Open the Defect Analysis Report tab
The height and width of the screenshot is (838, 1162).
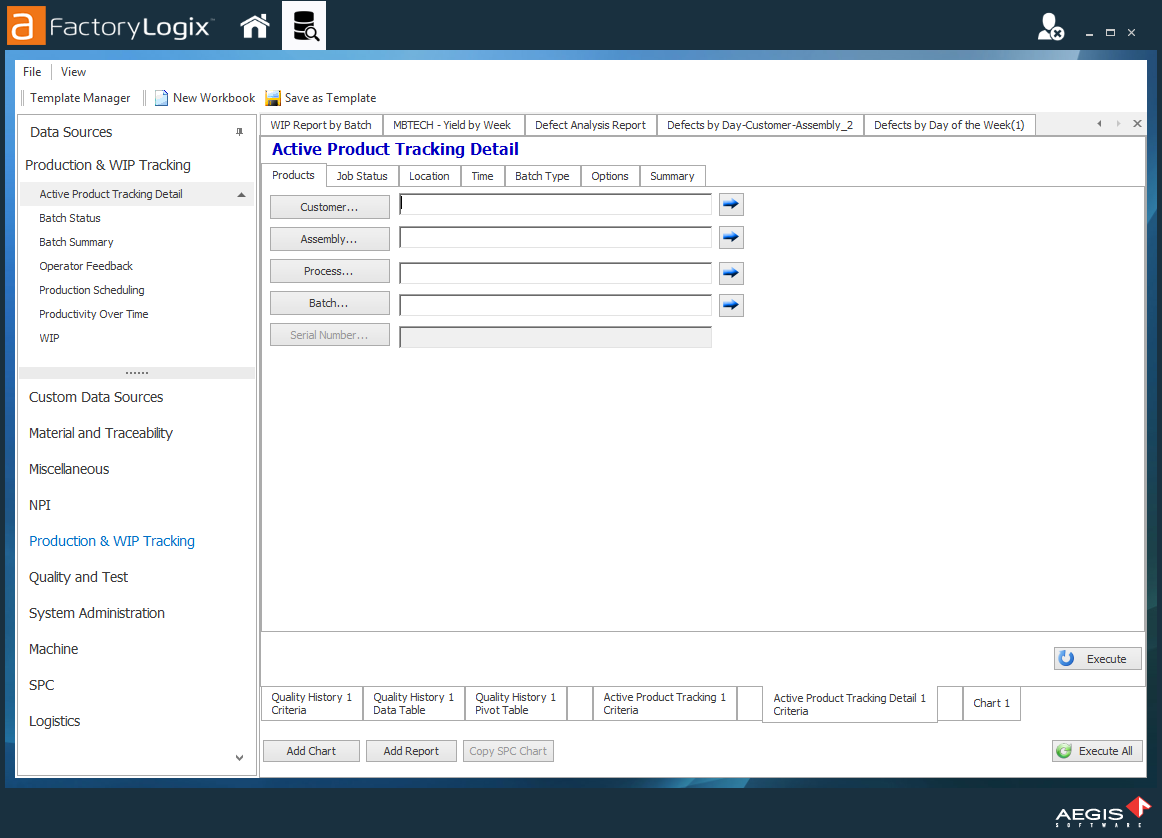(x=590, y=124)
